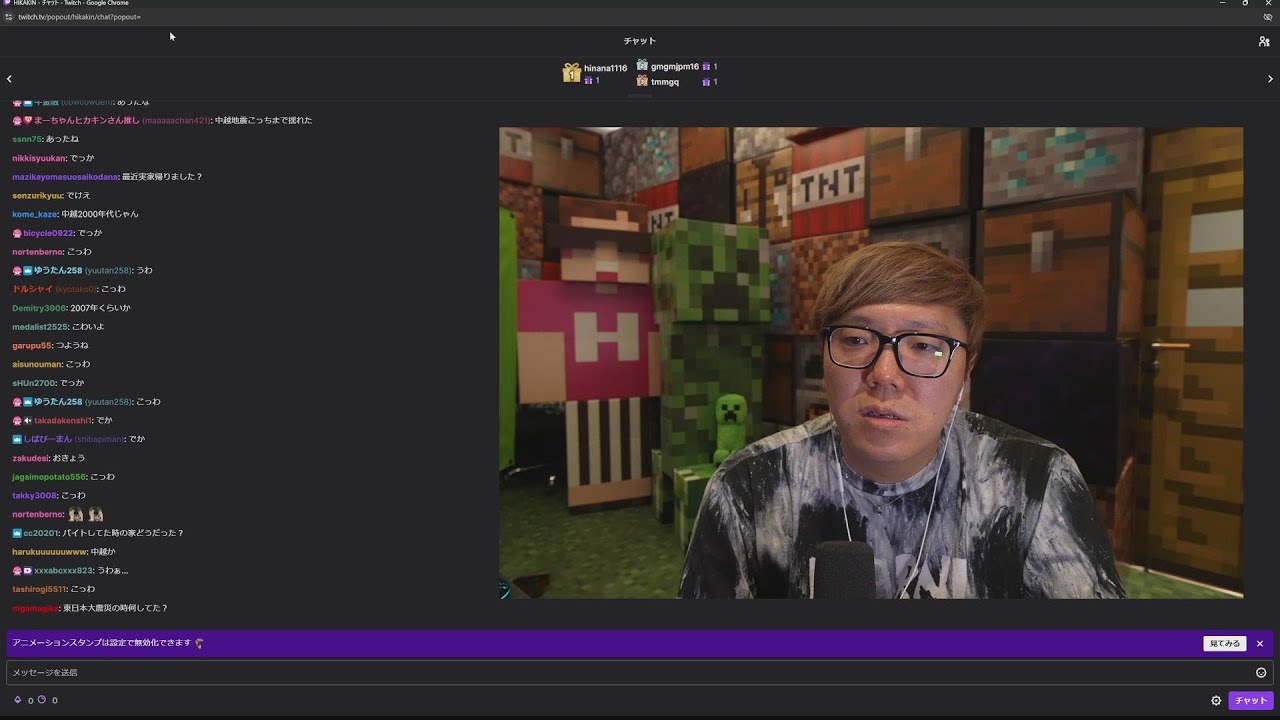
Task: Click the チャット header title
Action: tap(640, 41)
